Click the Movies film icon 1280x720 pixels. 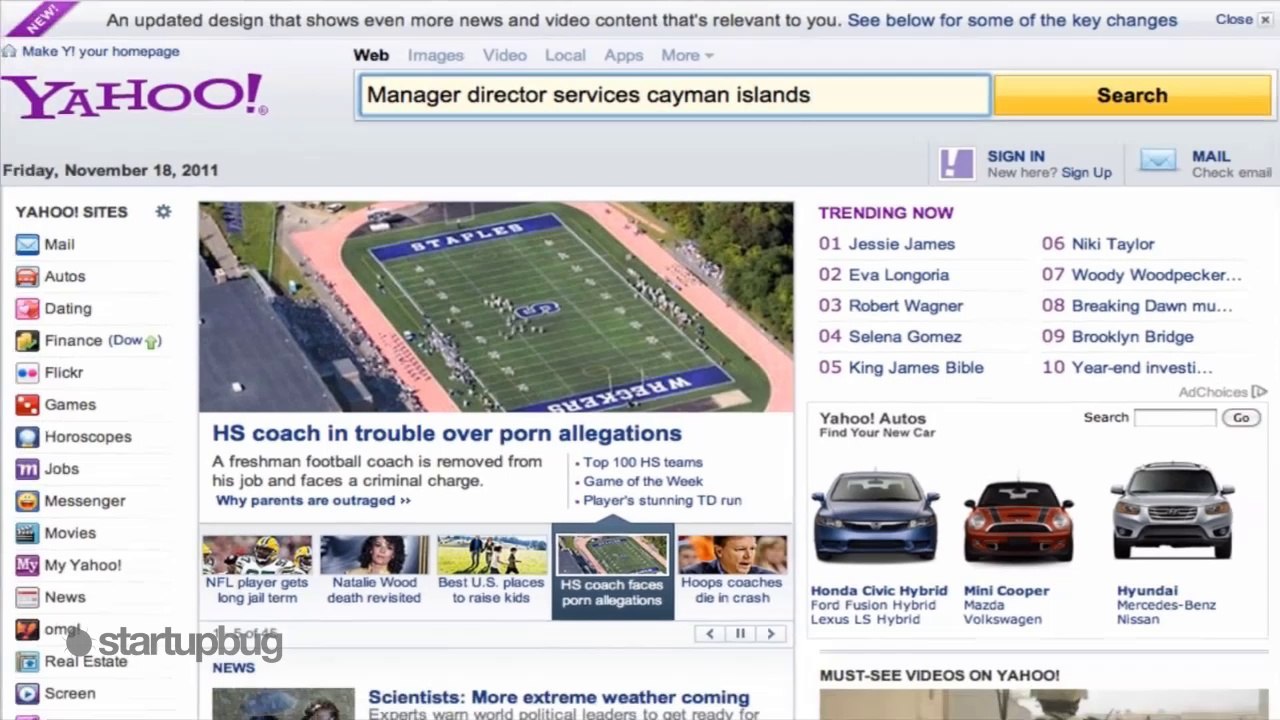27,533
